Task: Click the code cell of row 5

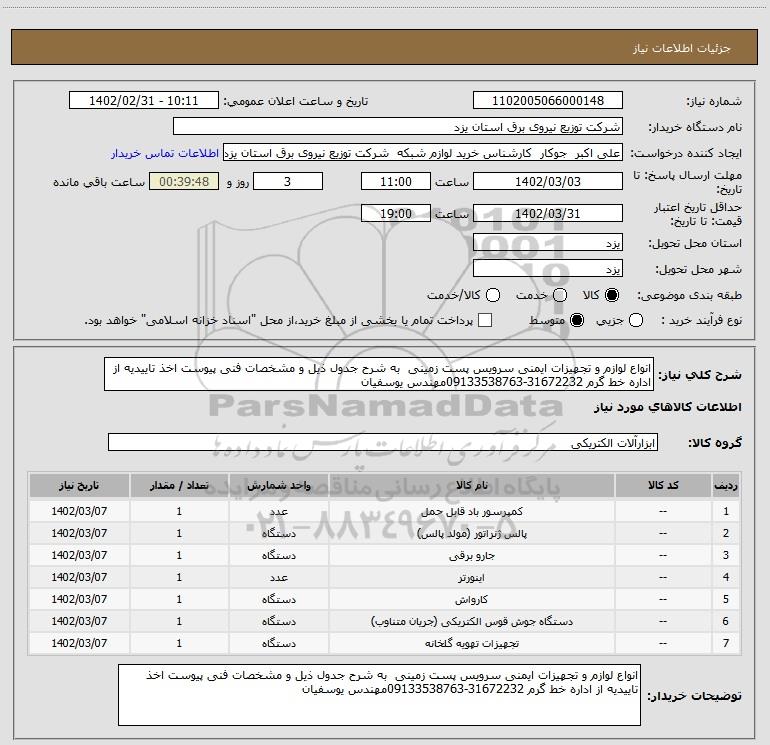Action: click(663, 600)
